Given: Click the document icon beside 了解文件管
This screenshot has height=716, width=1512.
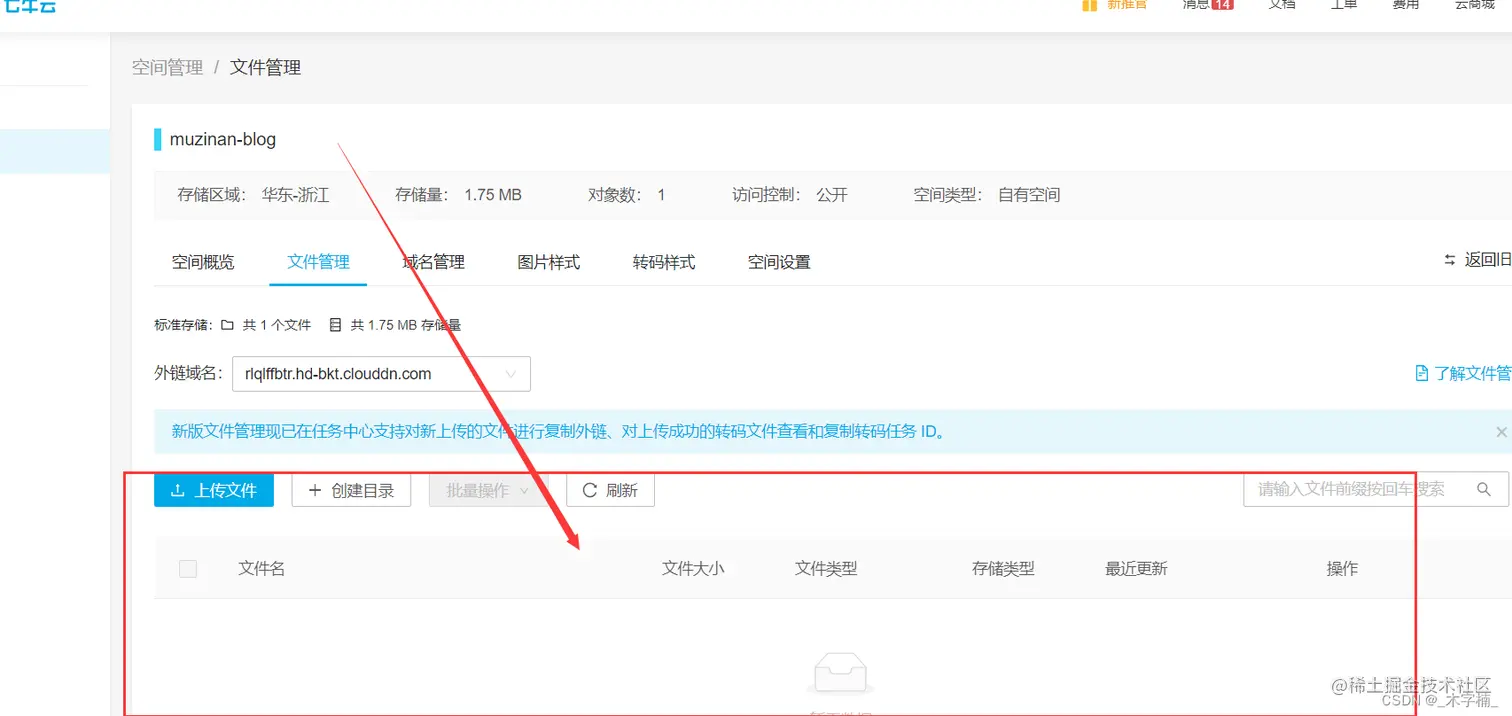Looking at the screenshot, I should tap(1421, 373).
